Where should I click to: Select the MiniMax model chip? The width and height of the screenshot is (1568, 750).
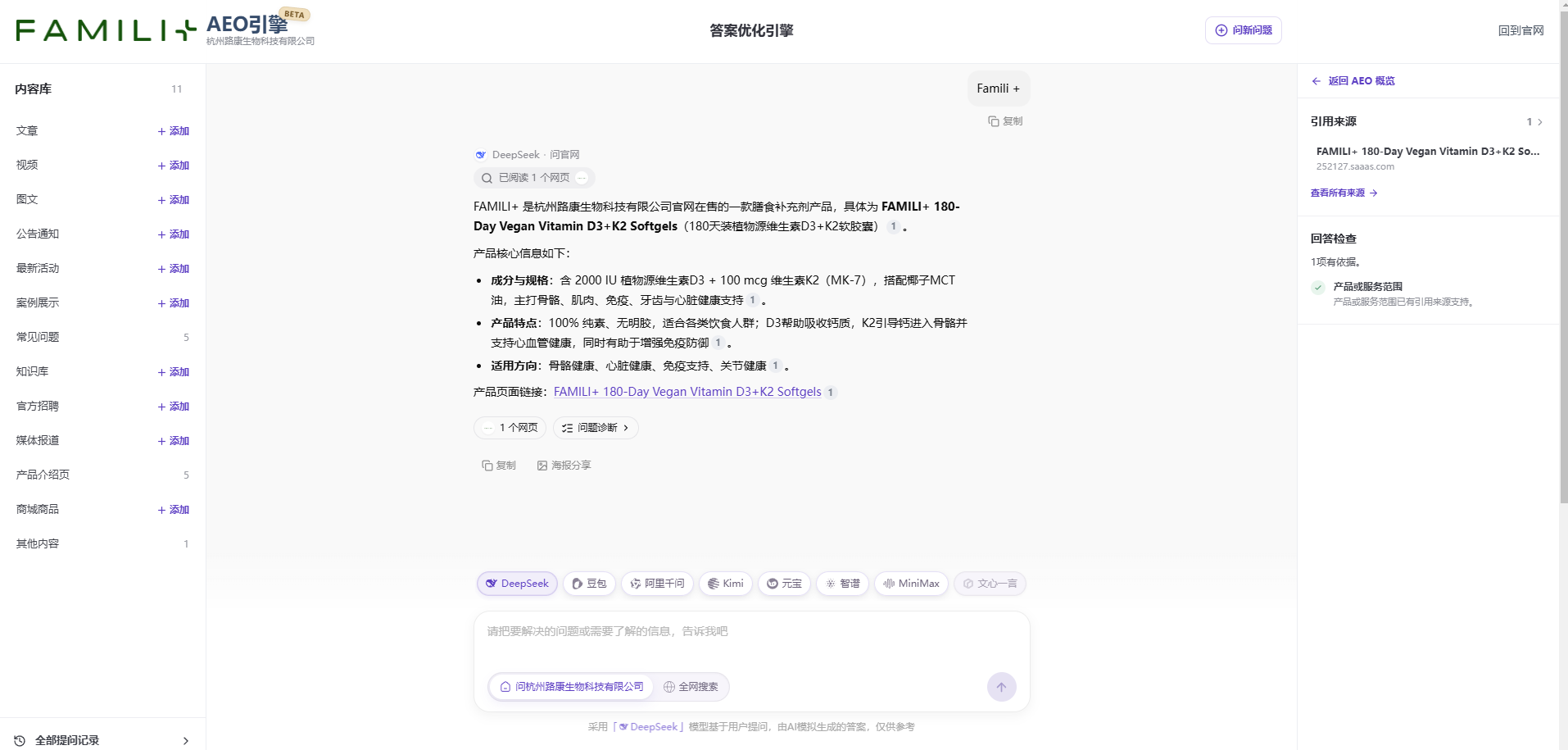[x=911, y=584]
